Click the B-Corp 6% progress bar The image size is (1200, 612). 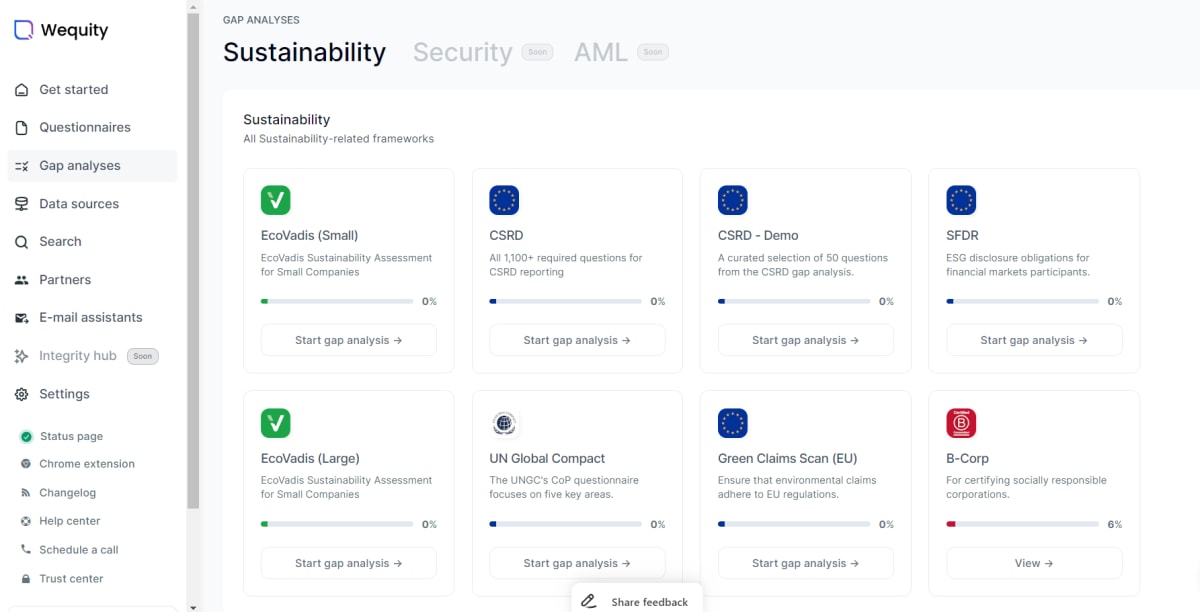[x=1022, y=524]
